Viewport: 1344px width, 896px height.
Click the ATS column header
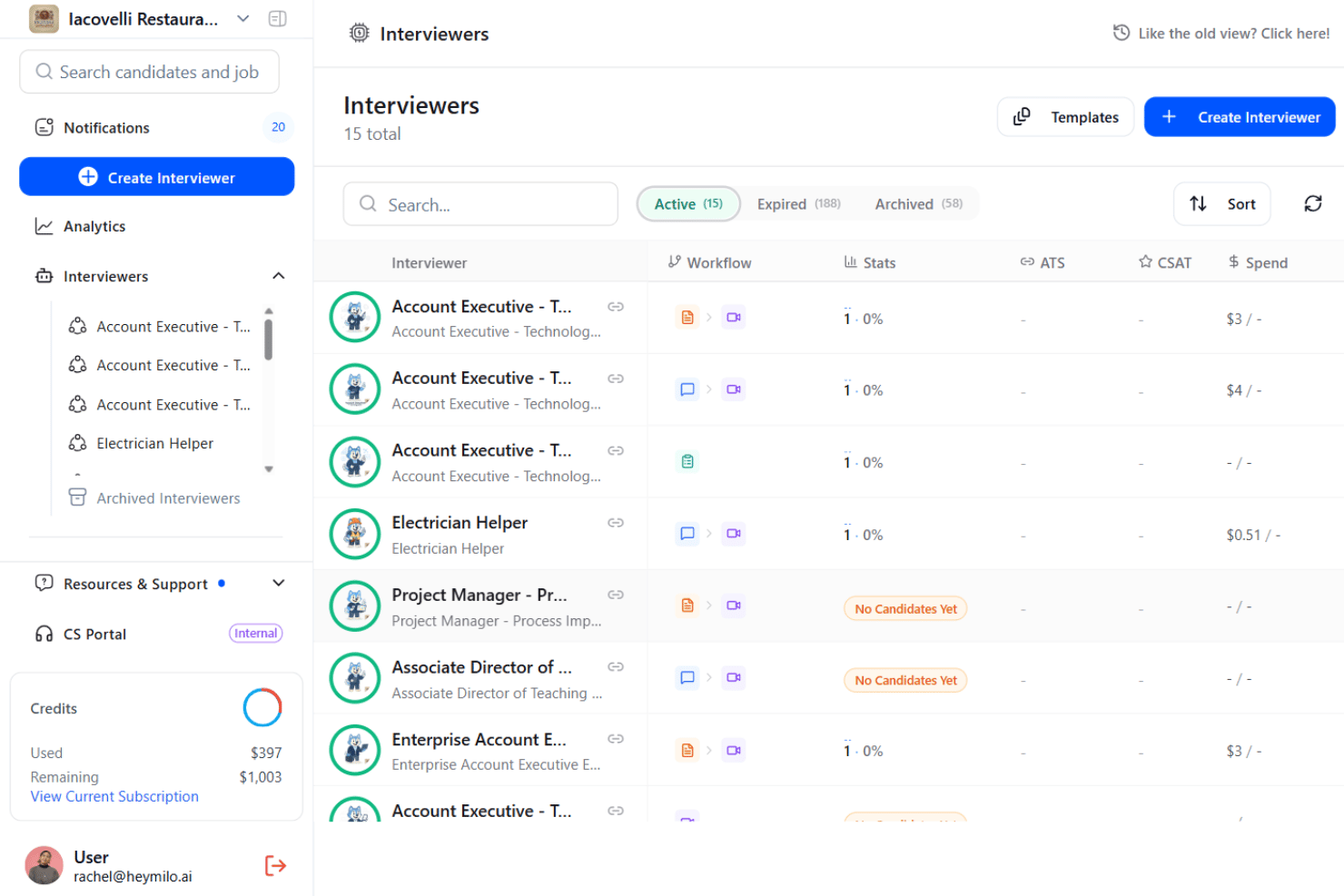point(1042,262)
